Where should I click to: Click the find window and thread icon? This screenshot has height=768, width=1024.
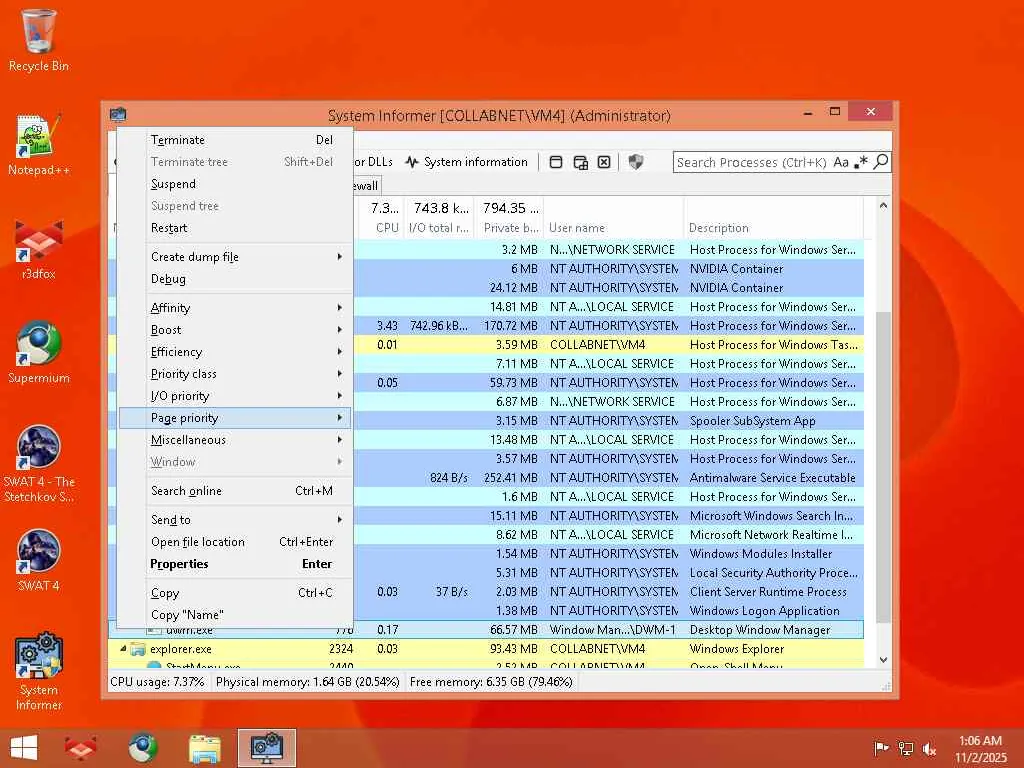[x=580, y=162]
